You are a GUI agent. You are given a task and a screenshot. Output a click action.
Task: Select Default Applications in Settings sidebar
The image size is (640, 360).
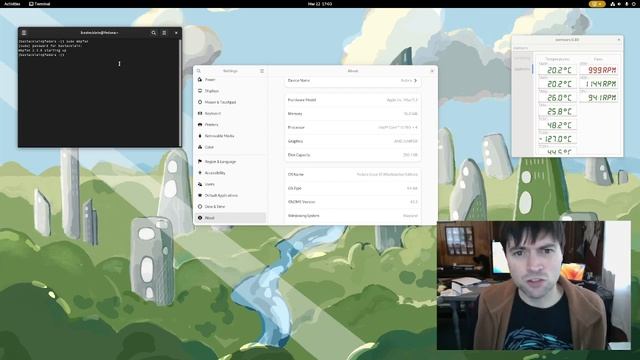coord(230,195)
